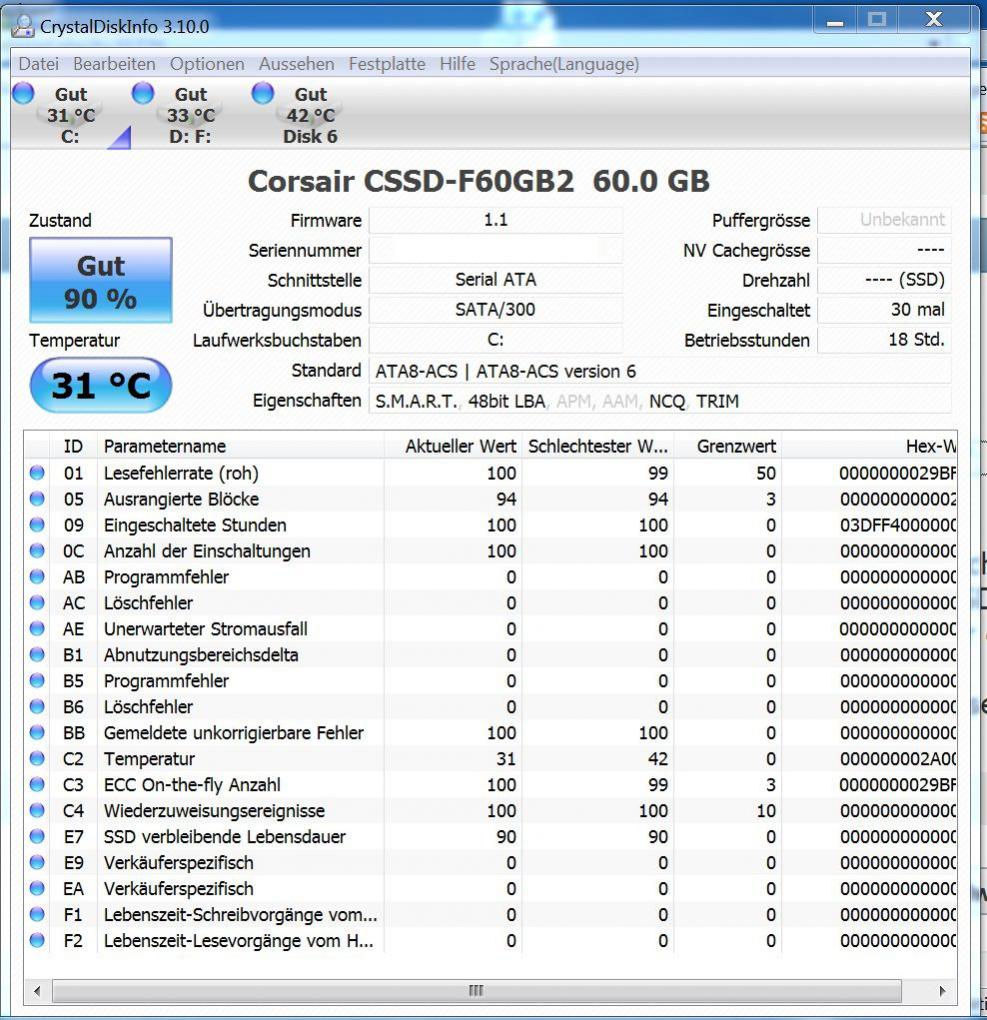Click status orb of Wiederzuweisungsereignisse row
Viewport: 987px width, 1020px height.
click(x=37, y=811)
